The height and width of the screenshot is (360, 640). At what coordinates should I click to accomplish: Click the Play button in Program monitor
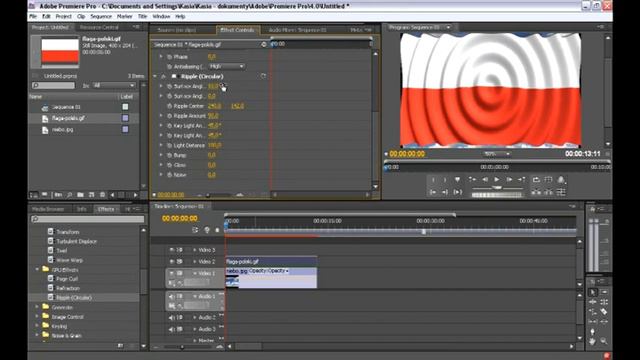tap(497, 179)
